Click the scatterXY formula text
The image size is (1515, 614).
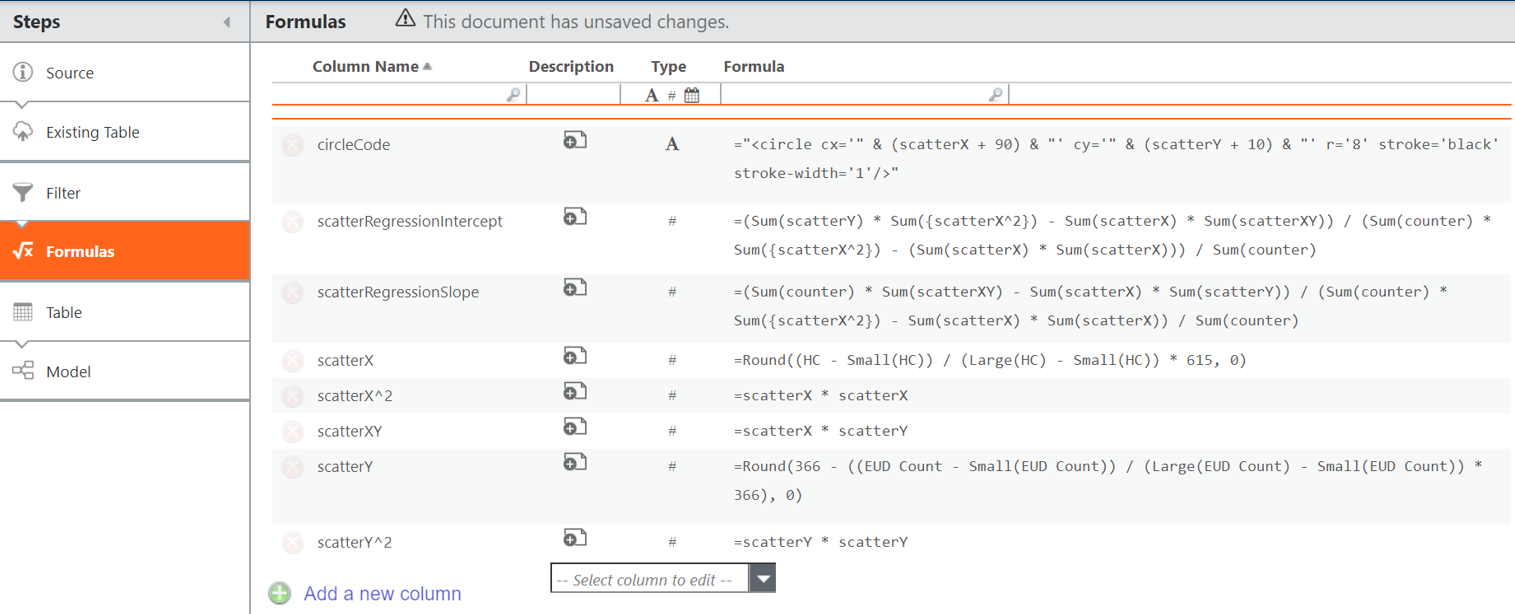(820, 432)
